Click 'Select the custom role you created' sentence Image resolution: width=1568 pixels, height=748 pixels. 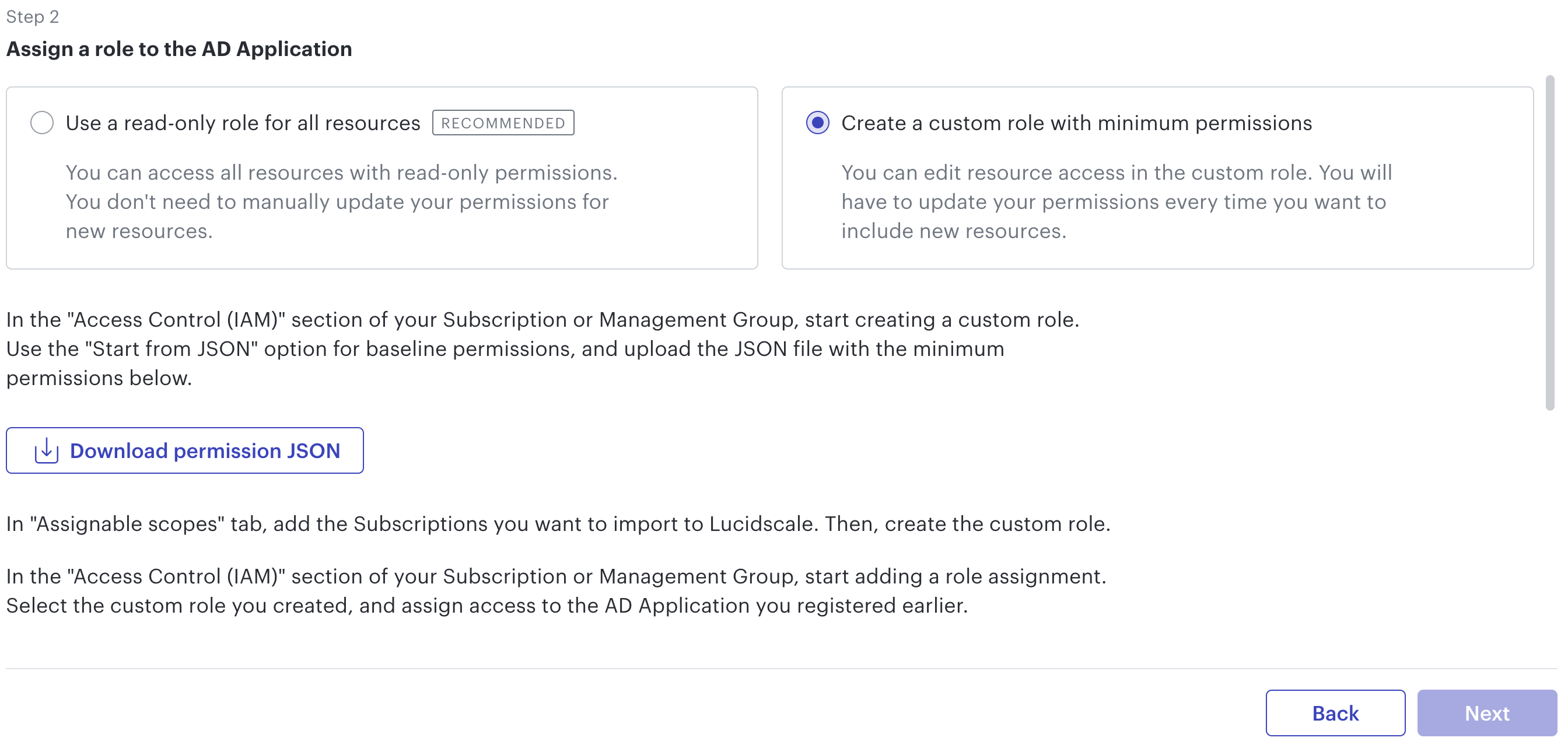(x=487, y=606)
